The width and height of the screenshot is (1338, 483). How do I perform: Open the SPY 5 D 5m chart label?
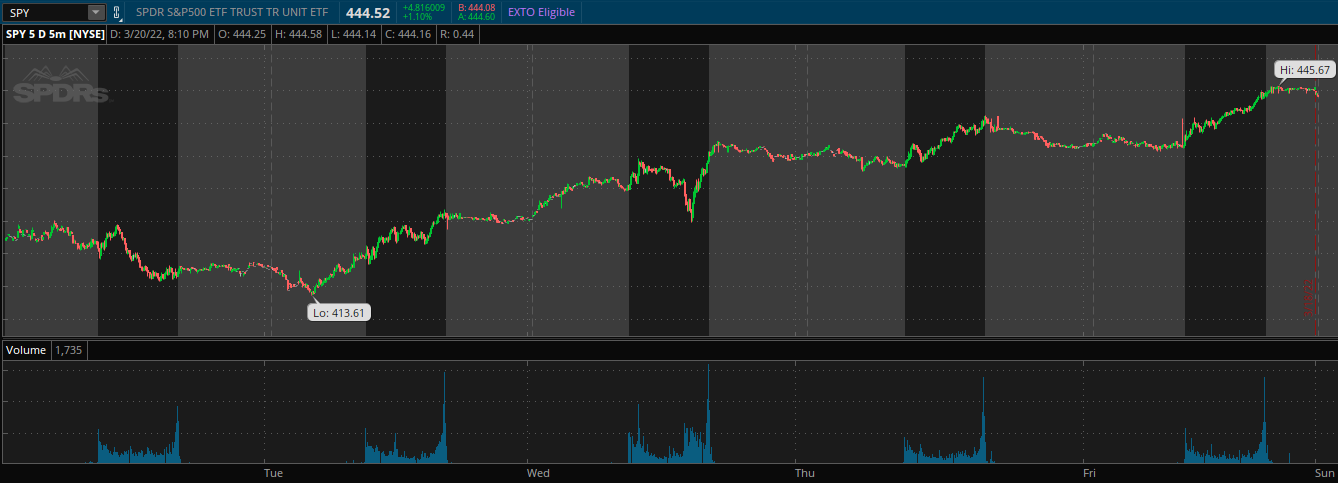[55, 34]
